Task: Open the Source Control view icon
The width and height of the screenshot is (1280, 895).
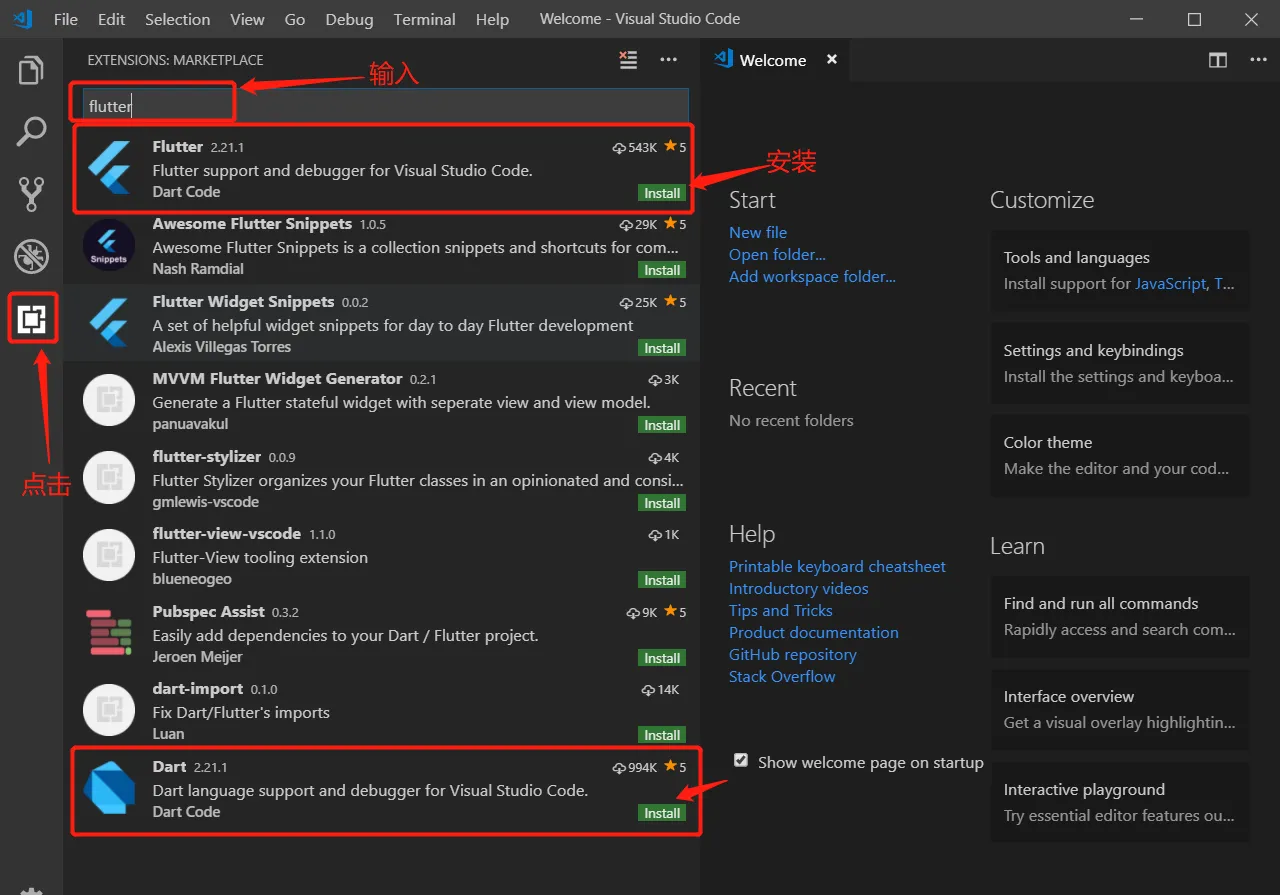Action: click(32, 194)
